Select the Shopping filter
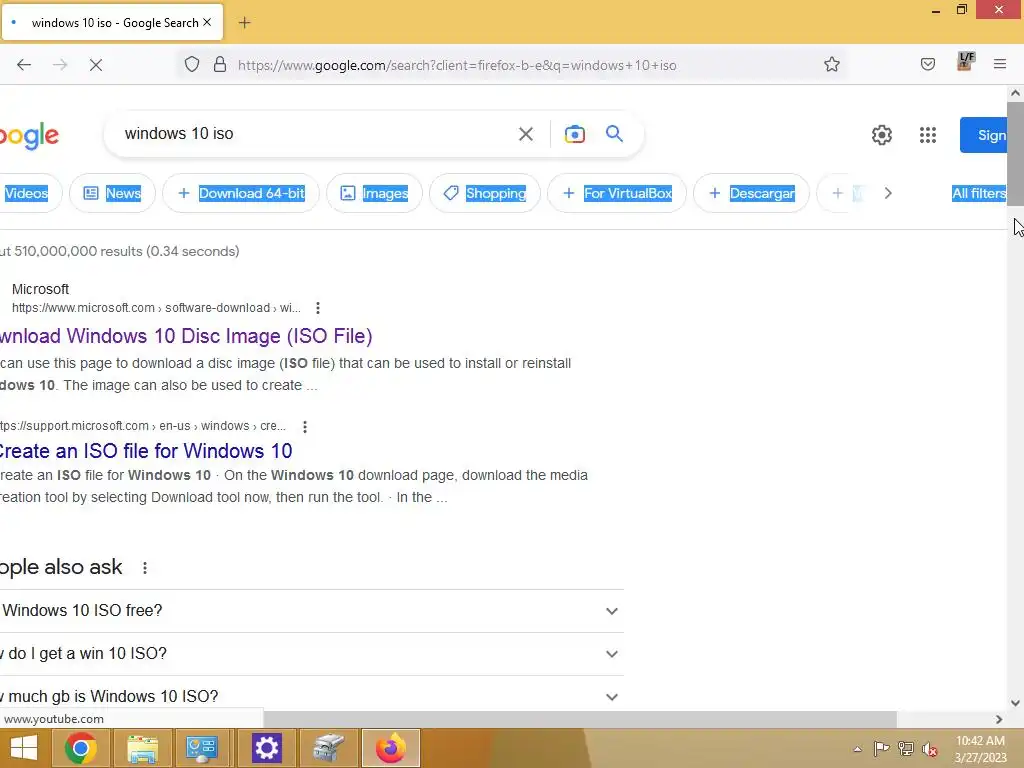The image size is (1024, 768). pyautogui.click(x=485, y=193)
